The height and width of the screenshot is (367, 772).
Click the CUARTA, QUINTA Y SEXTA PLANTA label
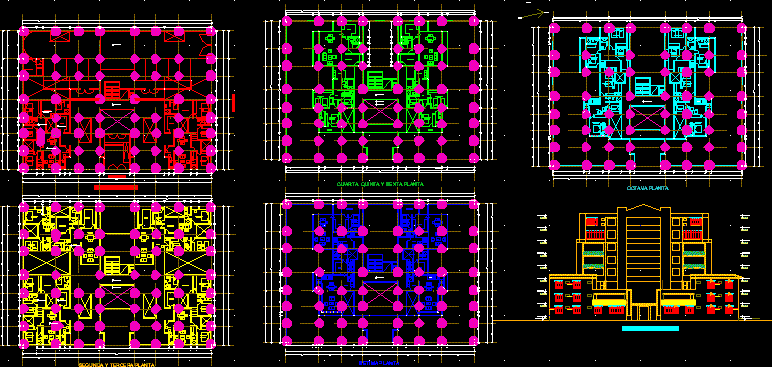[x=380, y=184]
